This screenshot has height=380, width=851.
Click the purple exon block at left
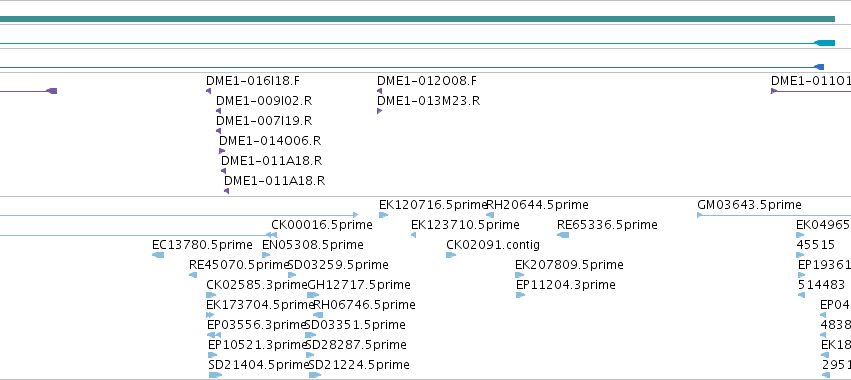point(52,91)
